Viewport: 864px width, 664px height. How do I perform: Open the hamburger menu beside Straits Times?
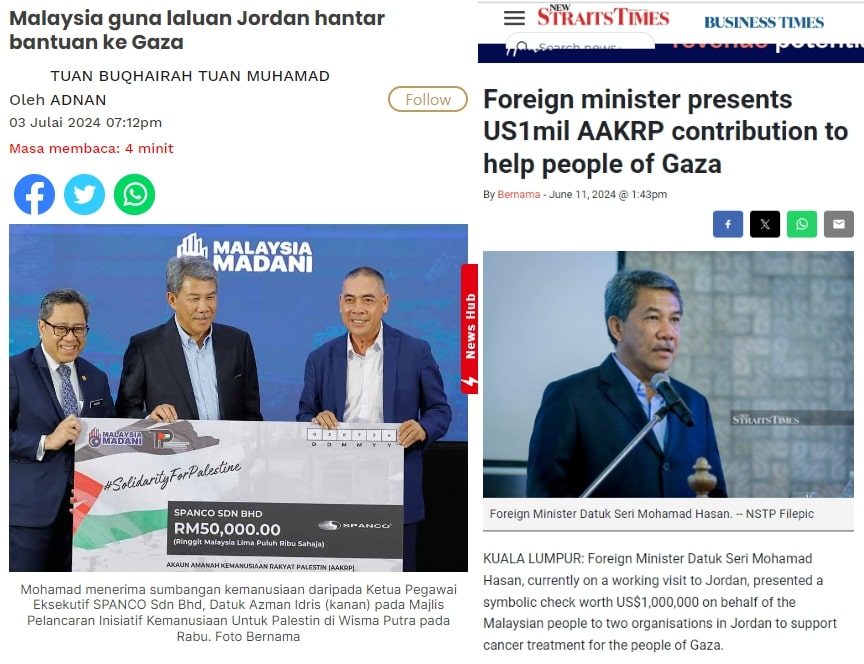(514, 18)
